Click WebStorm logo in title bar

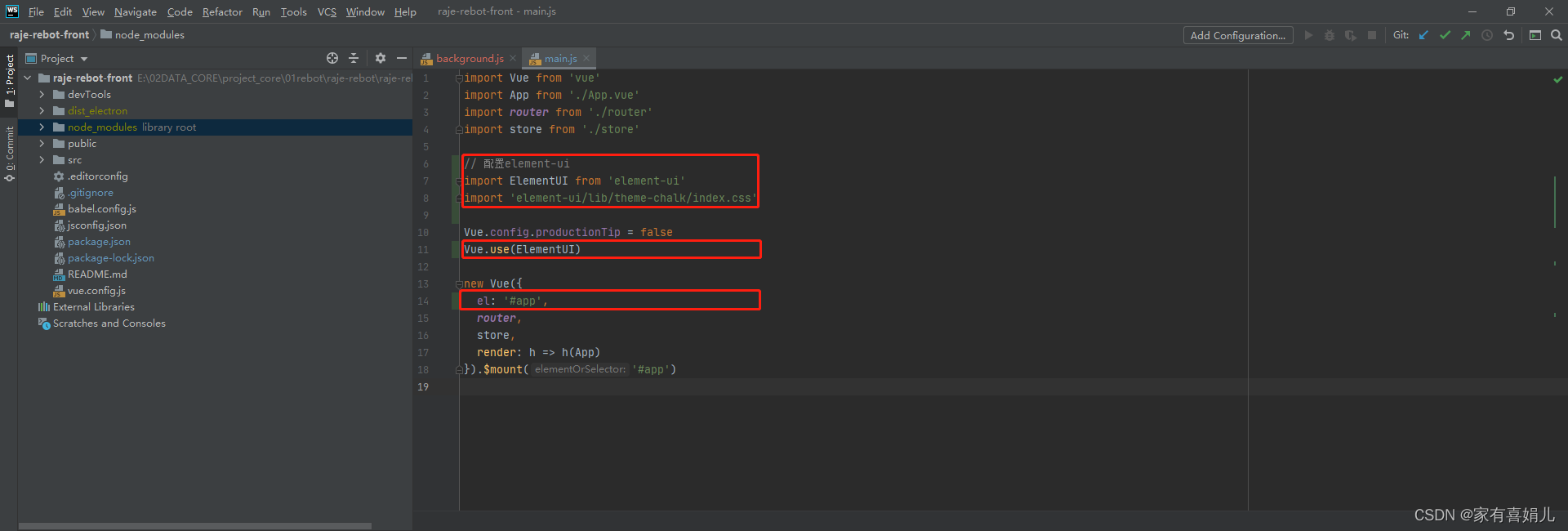pyautogui.click(x=12, y=11)
